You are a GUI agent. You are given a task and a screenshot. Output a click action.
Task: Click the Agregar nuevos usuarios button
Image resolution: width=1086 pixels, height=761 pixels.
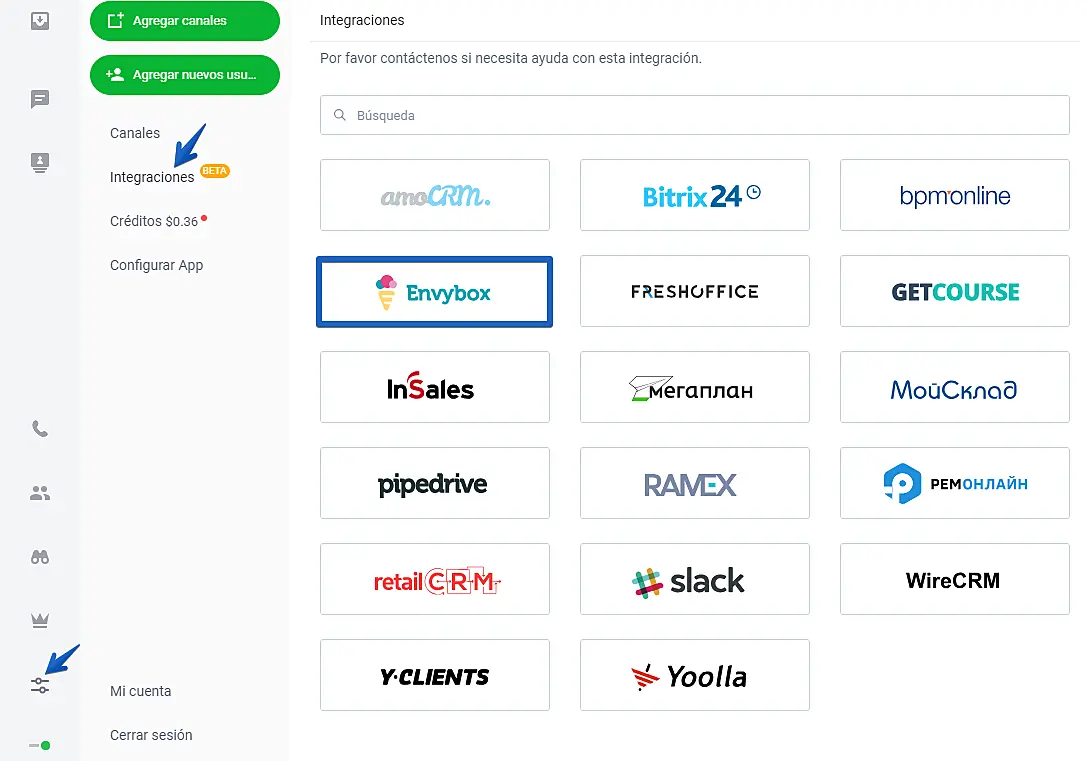(x=185, y=75)
